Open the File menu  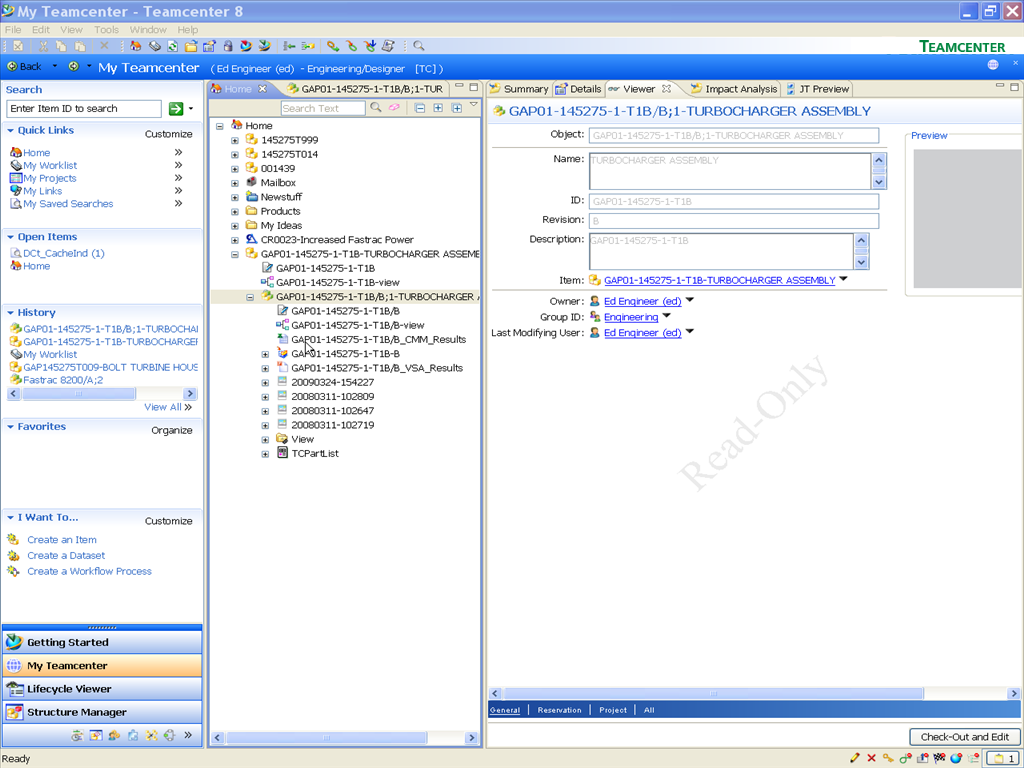click(x=13, y=29)
